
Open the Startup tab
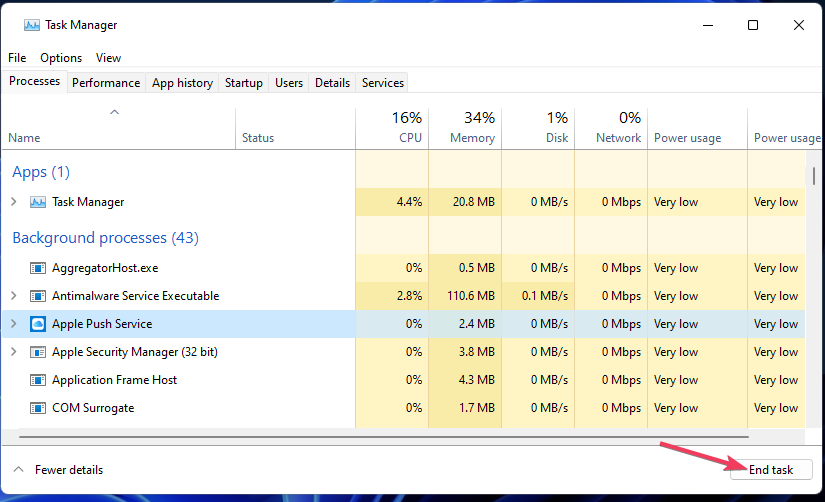tap(244, 83)
